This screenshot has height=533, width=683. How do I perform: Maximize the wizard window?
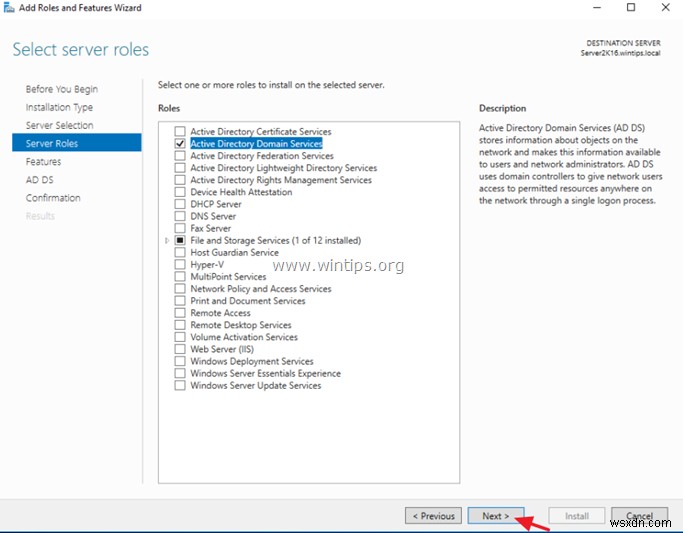pyautogui.click(x=631, y=7)
